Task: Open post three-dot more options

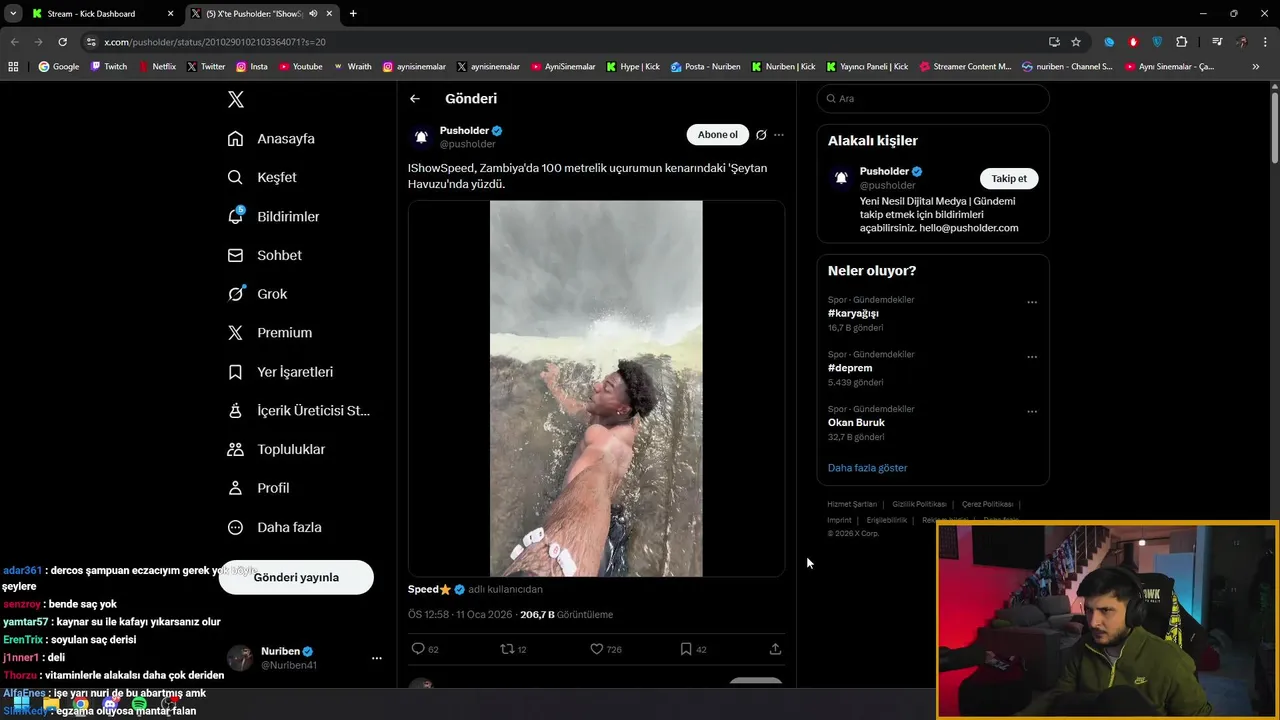Action: pyautogui.click(x=779, y=135)
